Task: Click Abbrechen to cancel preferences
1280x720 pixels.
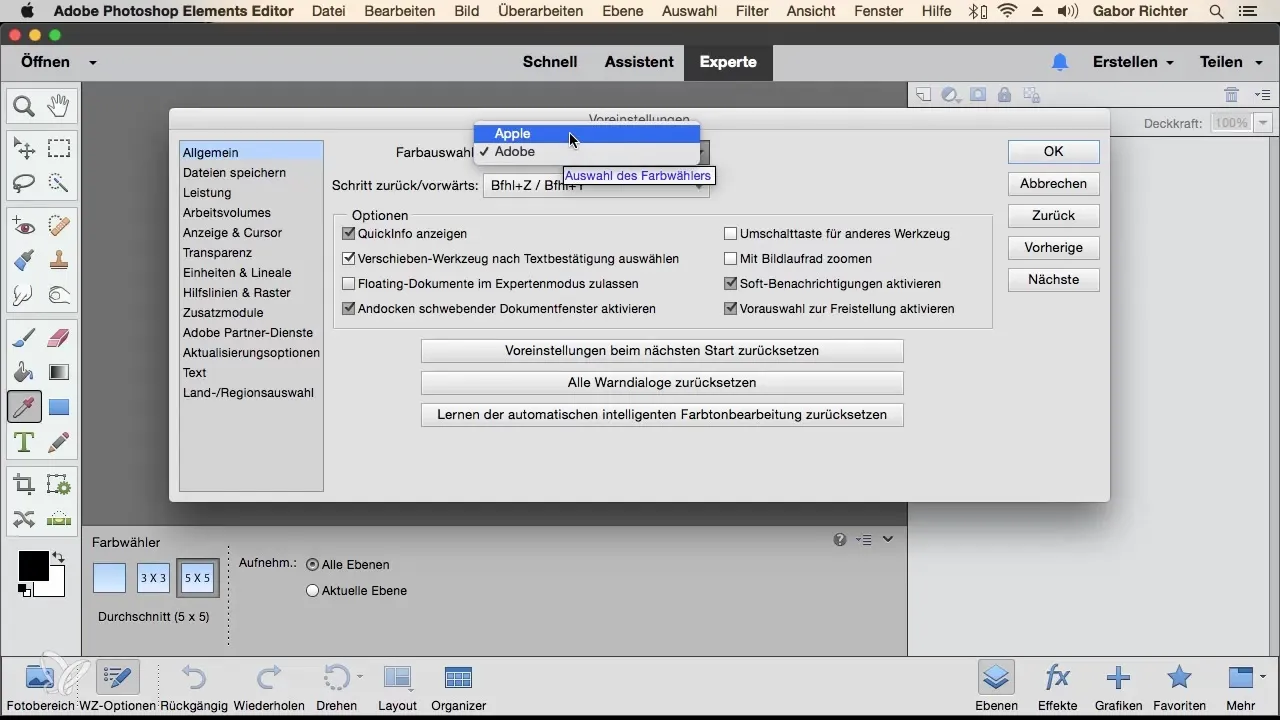Action: (x=1053, y=184)
